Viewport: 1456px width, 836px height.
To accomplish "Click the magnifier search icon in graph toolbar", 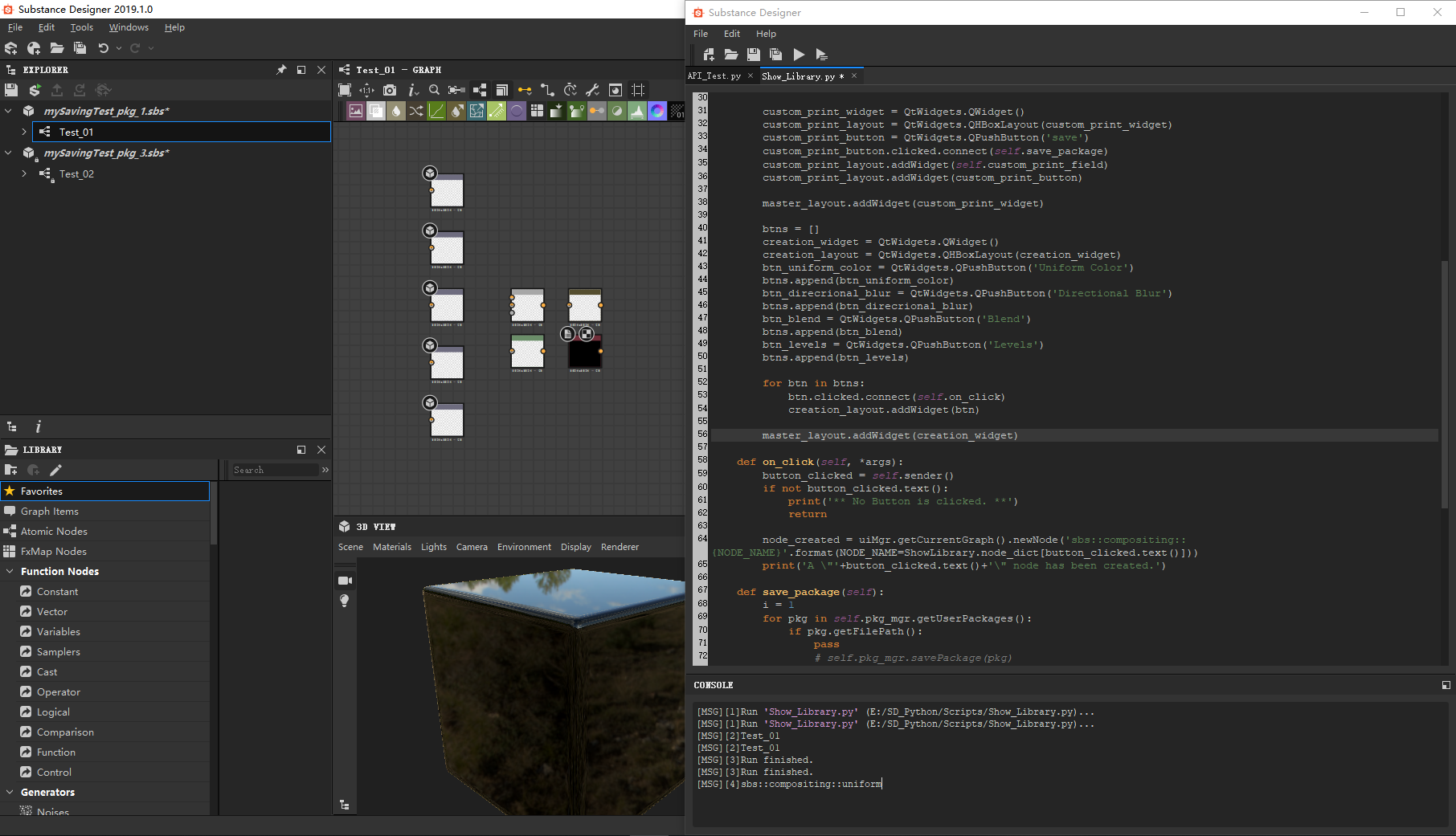I will pyautogui.click(x=434, y=90).
